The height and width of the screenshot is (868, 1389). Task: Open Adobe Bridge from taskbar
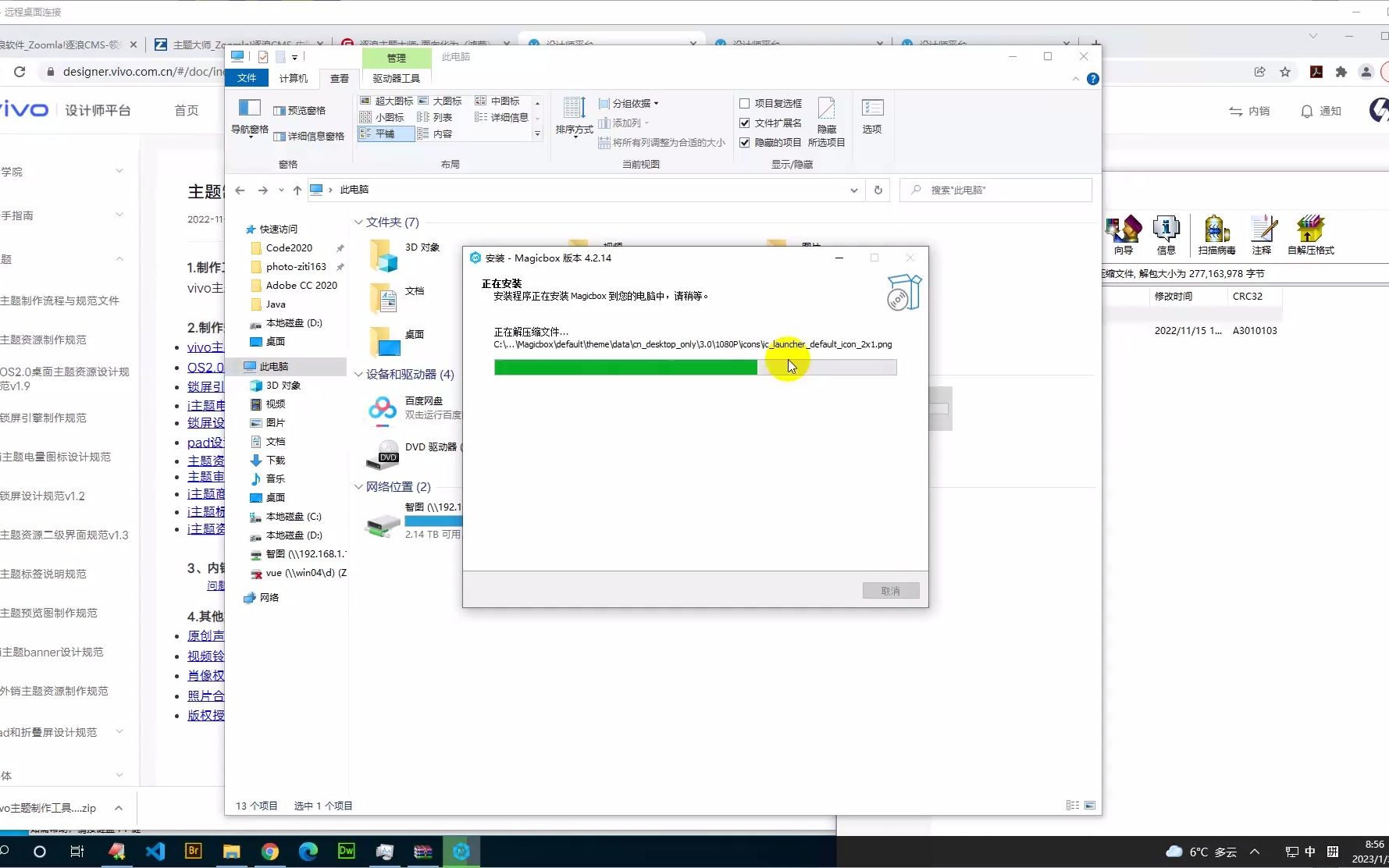193,852
